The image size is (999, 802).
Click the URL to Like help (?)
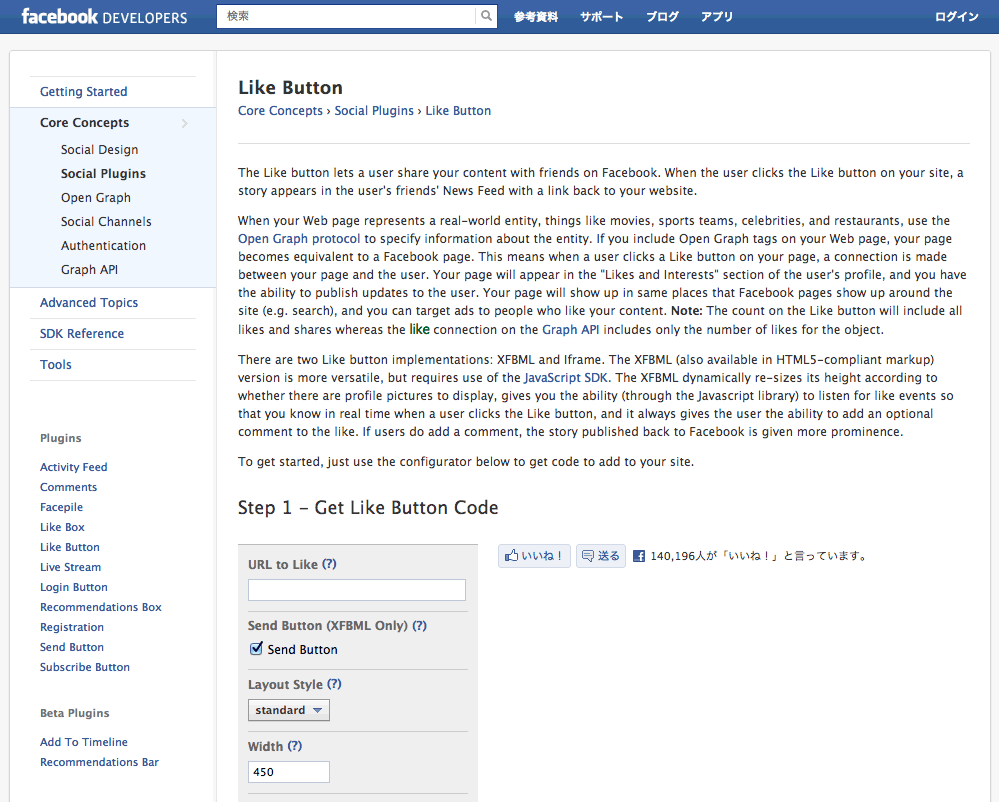[x=329, y=564]
